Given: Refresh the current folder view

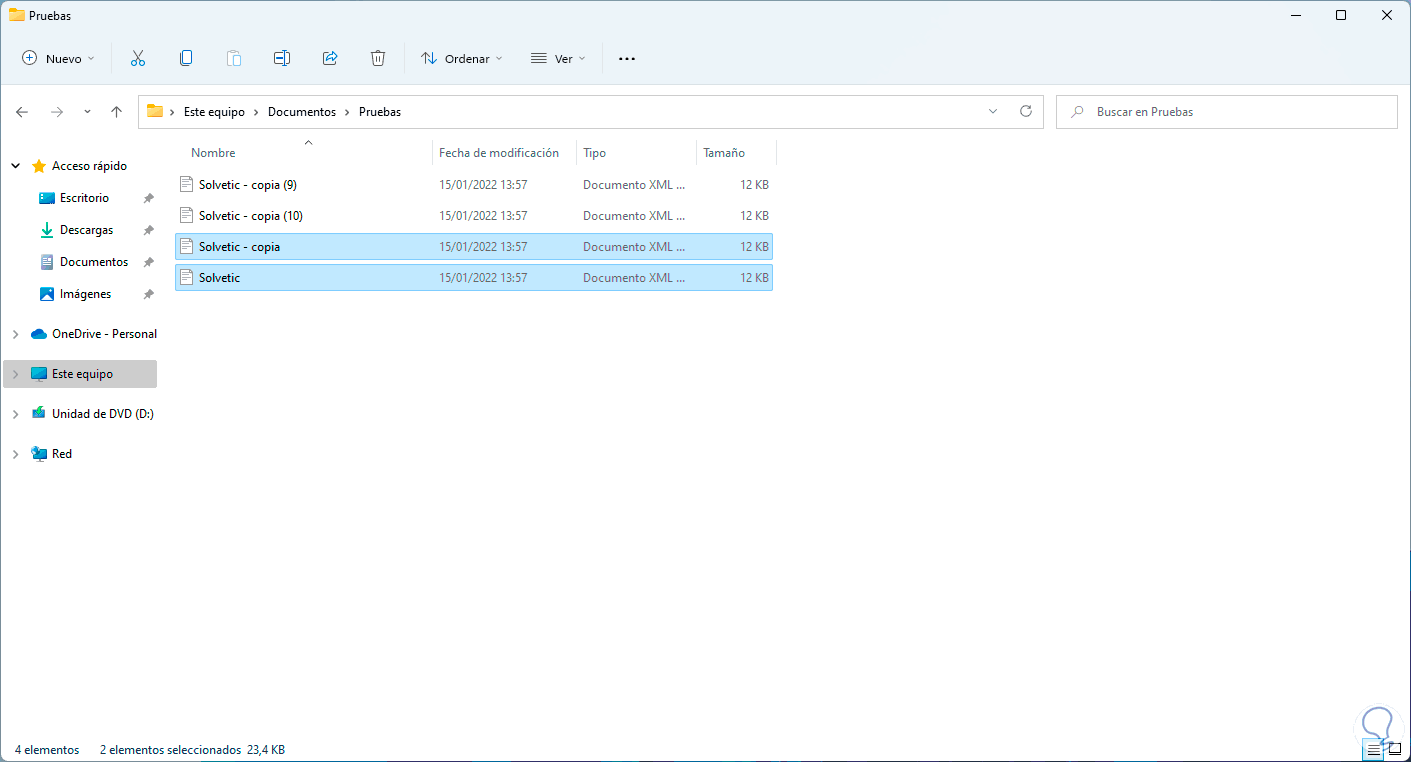Looking at the screenshot, I should [x=1025, y=112].
